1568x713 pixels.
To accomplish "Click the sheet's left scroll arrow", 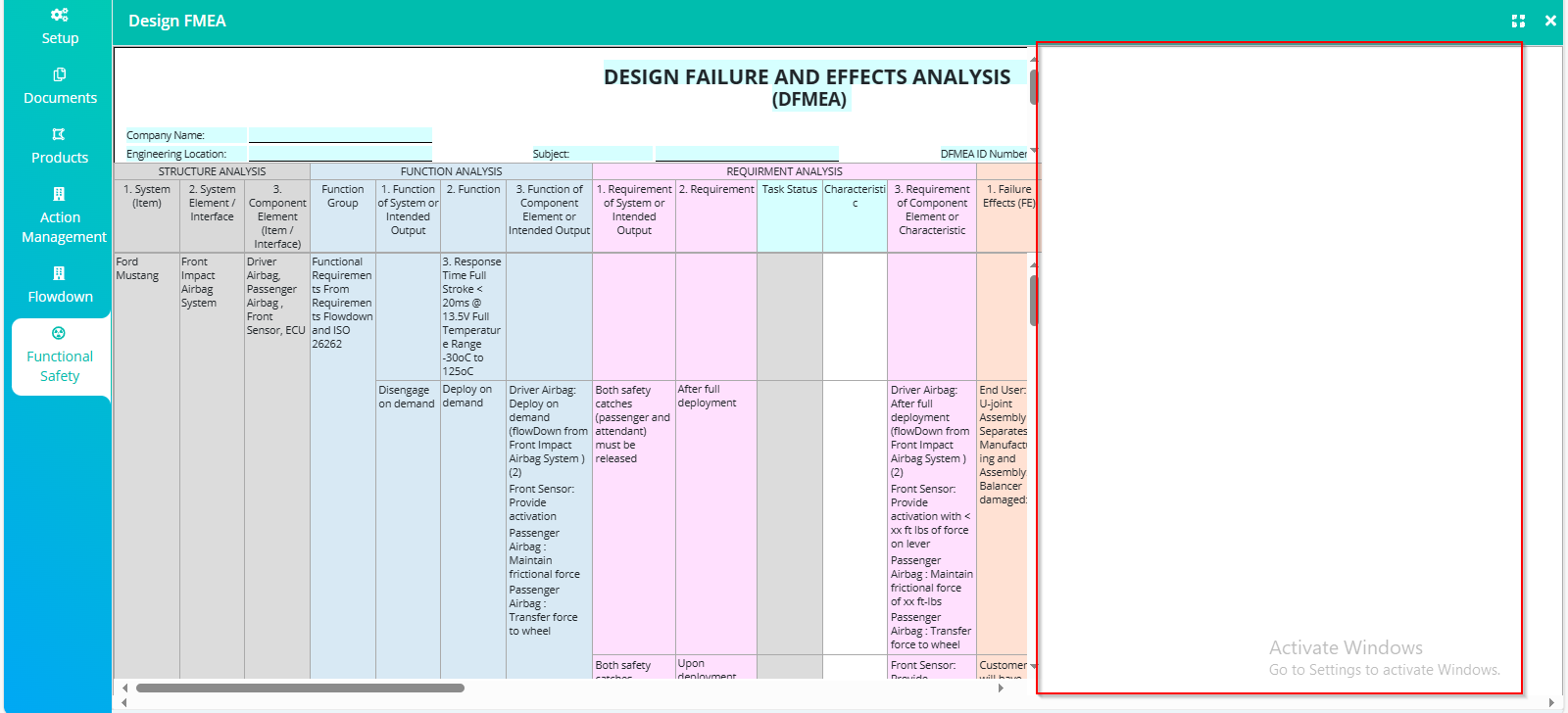I will point(124,688).
